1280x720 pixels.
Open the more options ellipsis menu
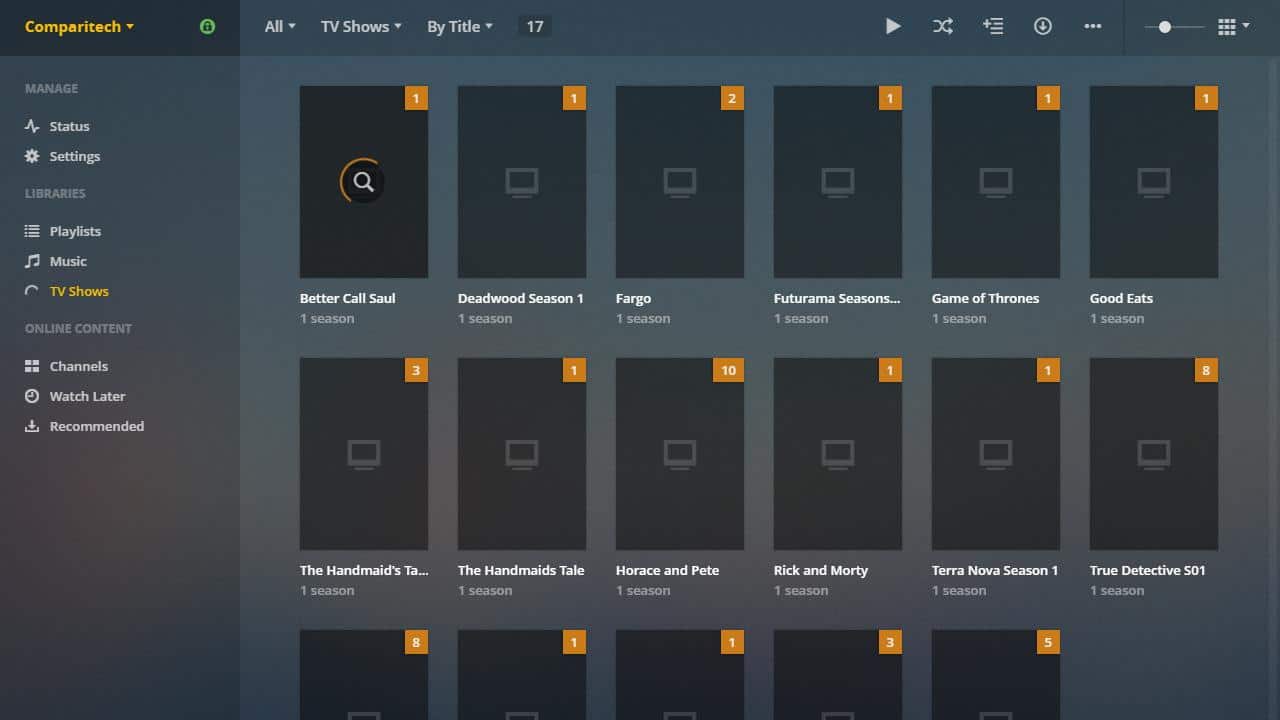pyautogui.click(x=1092, y=26)
